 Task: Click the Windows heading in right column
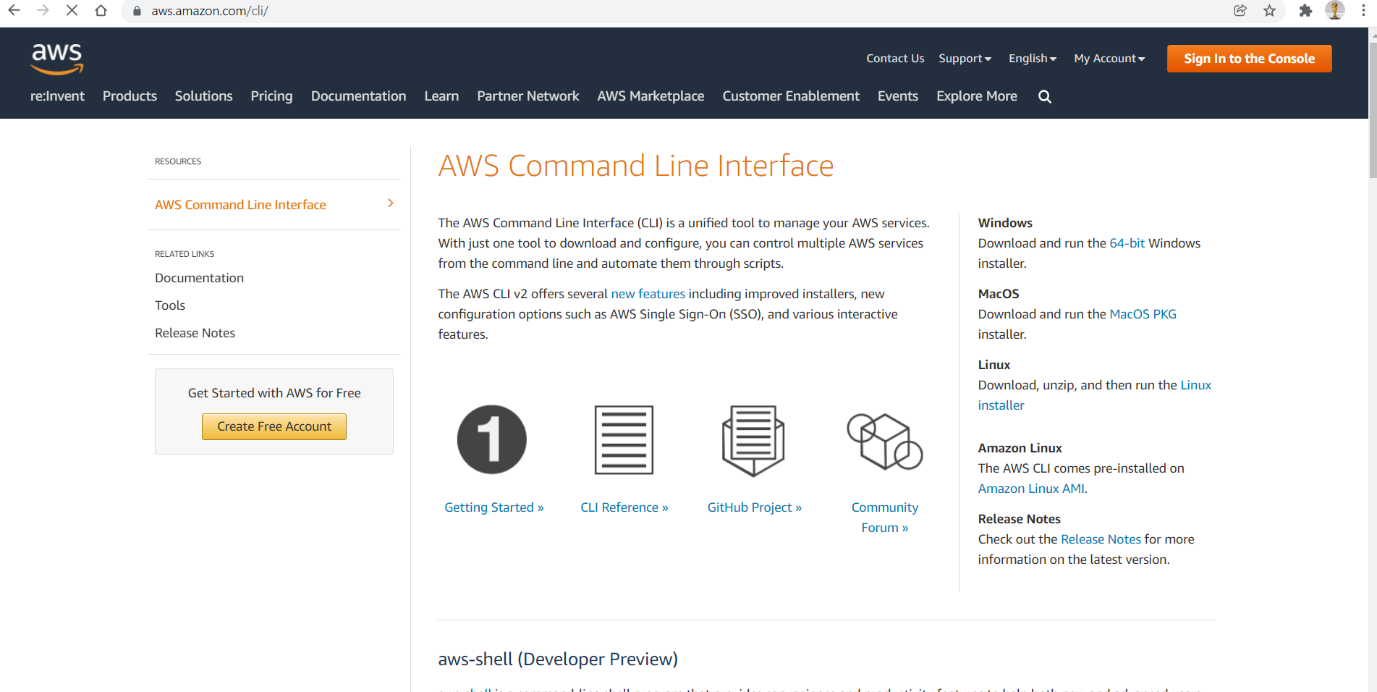pos(1005,223)
